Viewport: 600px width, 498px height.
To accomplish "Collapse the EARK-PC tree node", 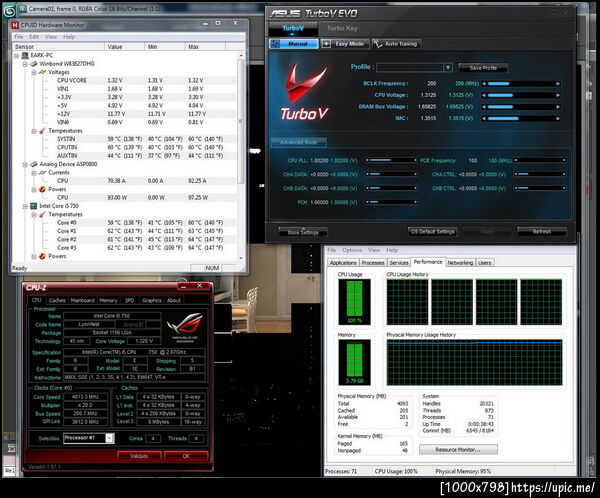I will [x=16, y=56].
